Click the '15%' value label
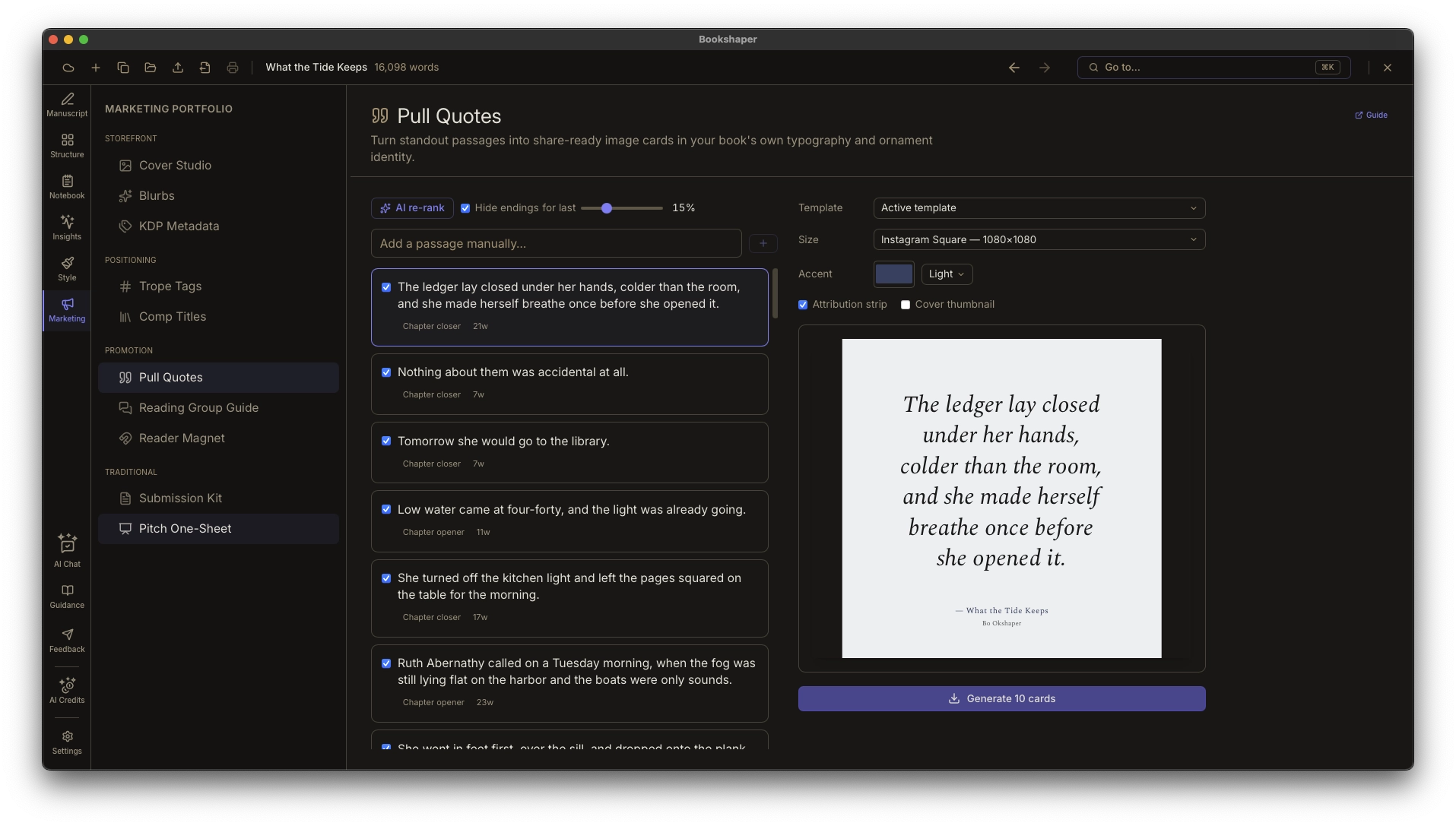 (683, 208)
